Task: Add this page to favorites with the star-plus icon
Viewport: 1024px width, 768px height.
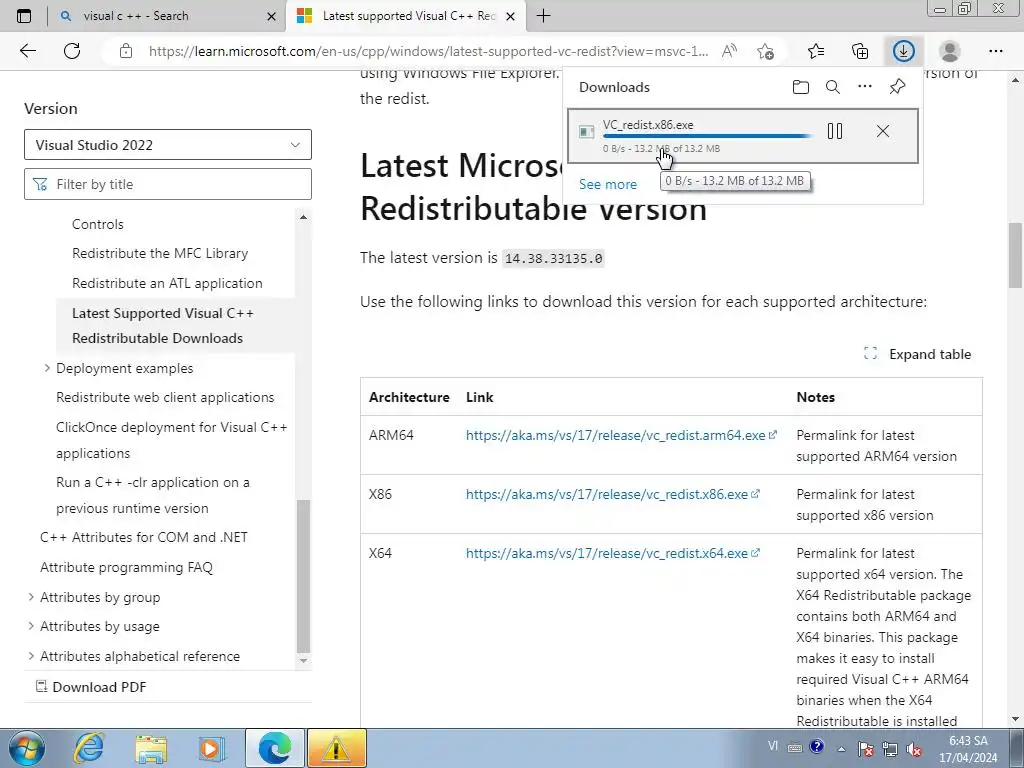Action: click(x=765, y=51)
